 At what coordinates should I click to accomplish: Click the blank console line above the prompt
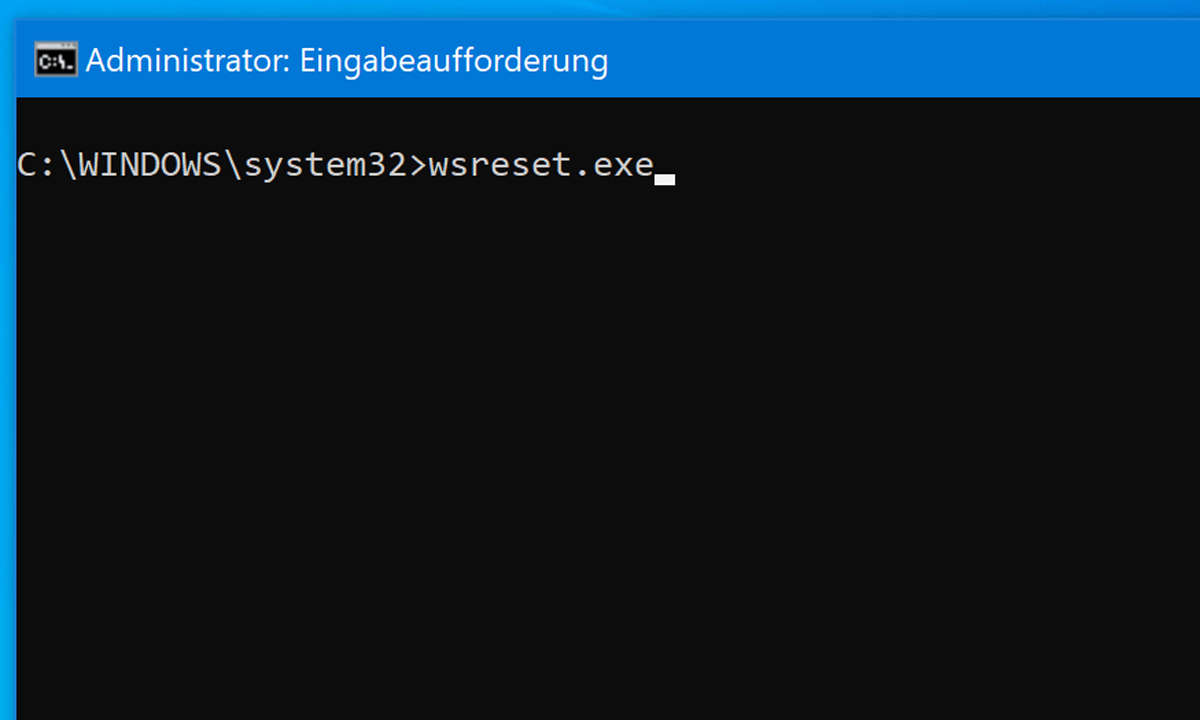[x=608, y=122]
